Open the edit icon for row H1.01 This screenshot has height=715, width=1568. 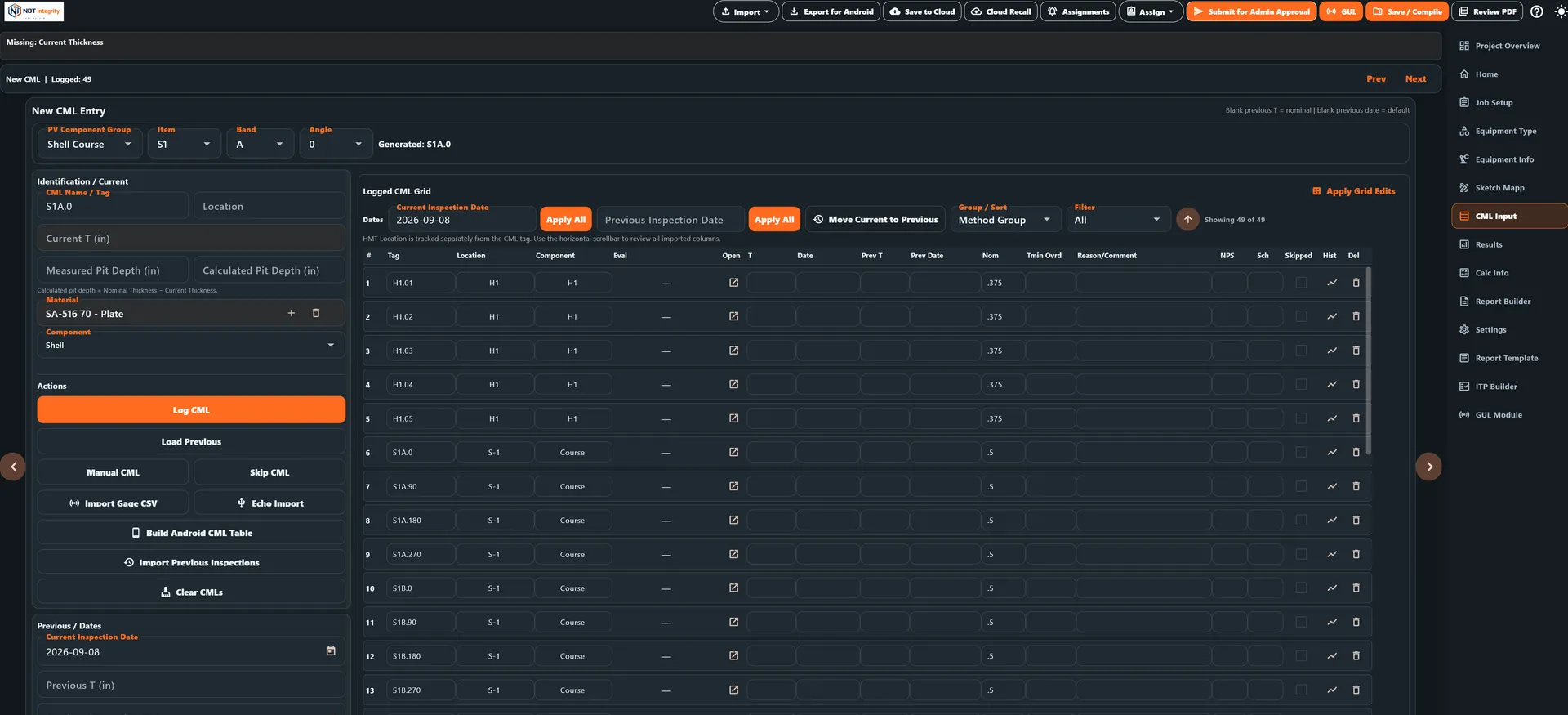pyautogui.click(x=733, y=283)
